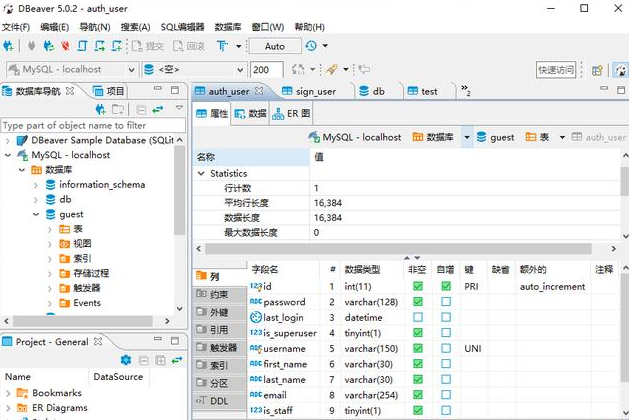Click the 回滚 (rollback) toolbar button
The width and height of the screenshot is (629, 420).
click(x=188, y=46)
